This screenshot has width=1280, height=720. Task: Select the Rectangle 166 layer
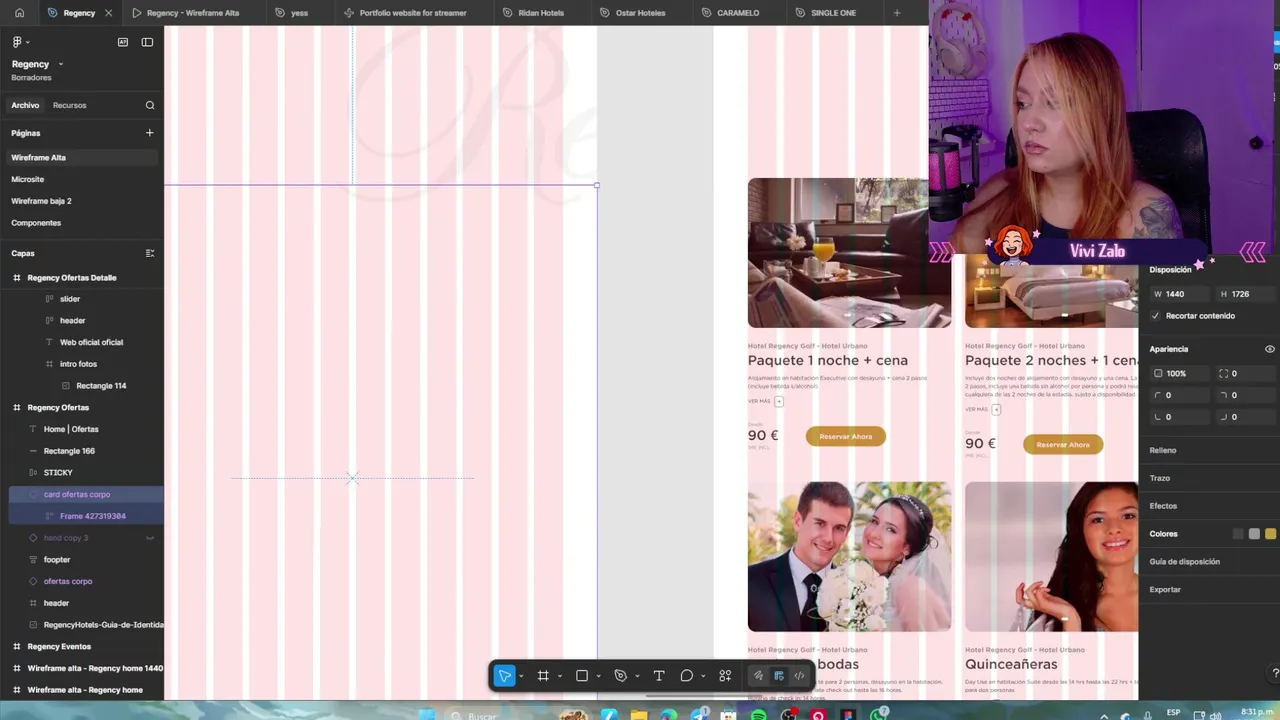coord(69,451)
